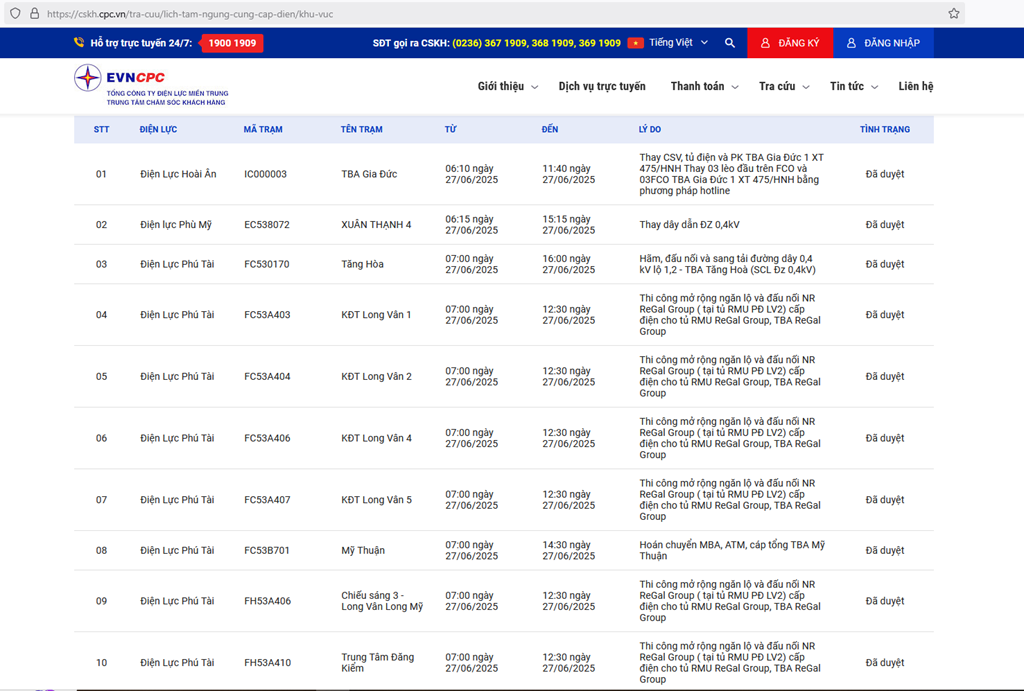The image size is (1024, 691).
Task: Click the MÃ TRẠM column header
Action: pos(263,129)
